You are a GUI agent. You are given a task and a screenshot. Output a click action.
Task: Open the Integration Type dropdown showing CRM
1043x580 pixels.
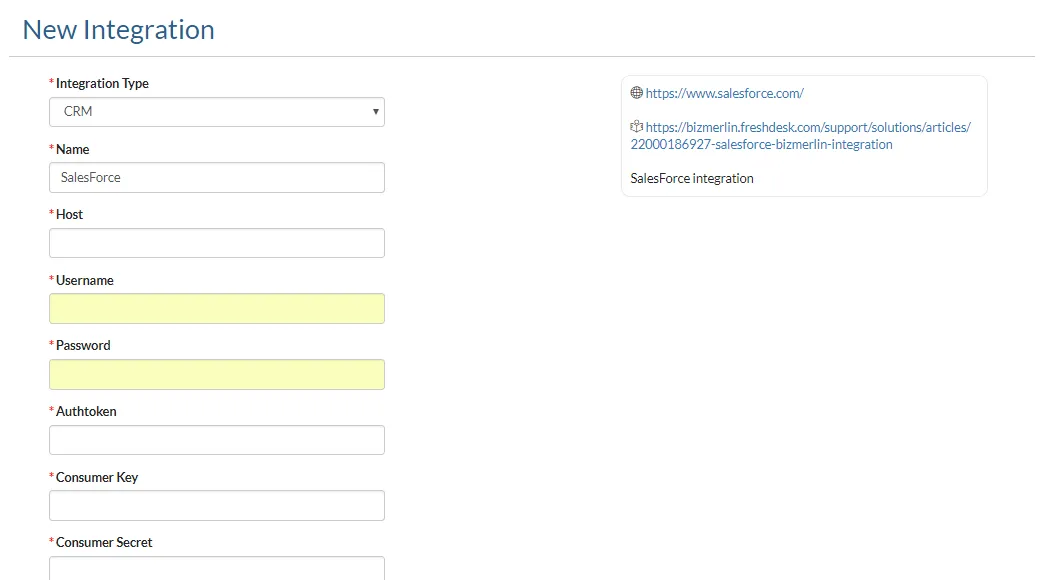point(217,112)
